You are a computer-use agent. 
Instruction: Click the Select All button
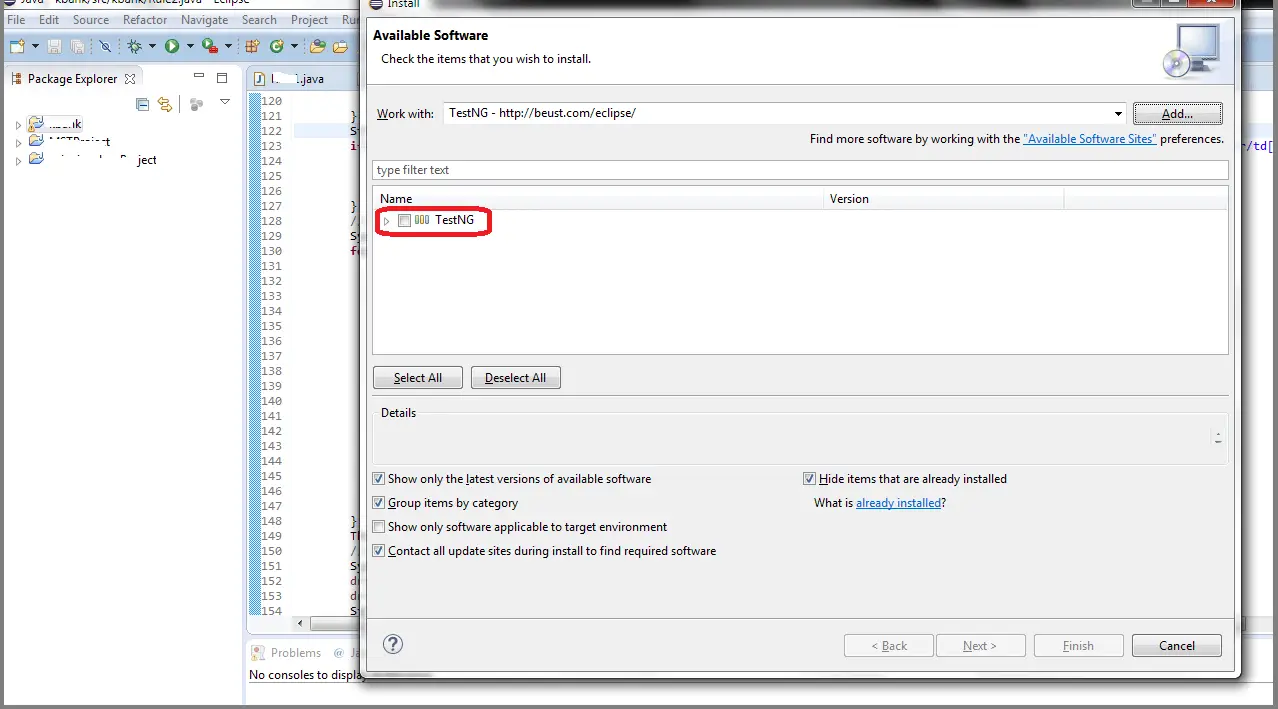418,378
